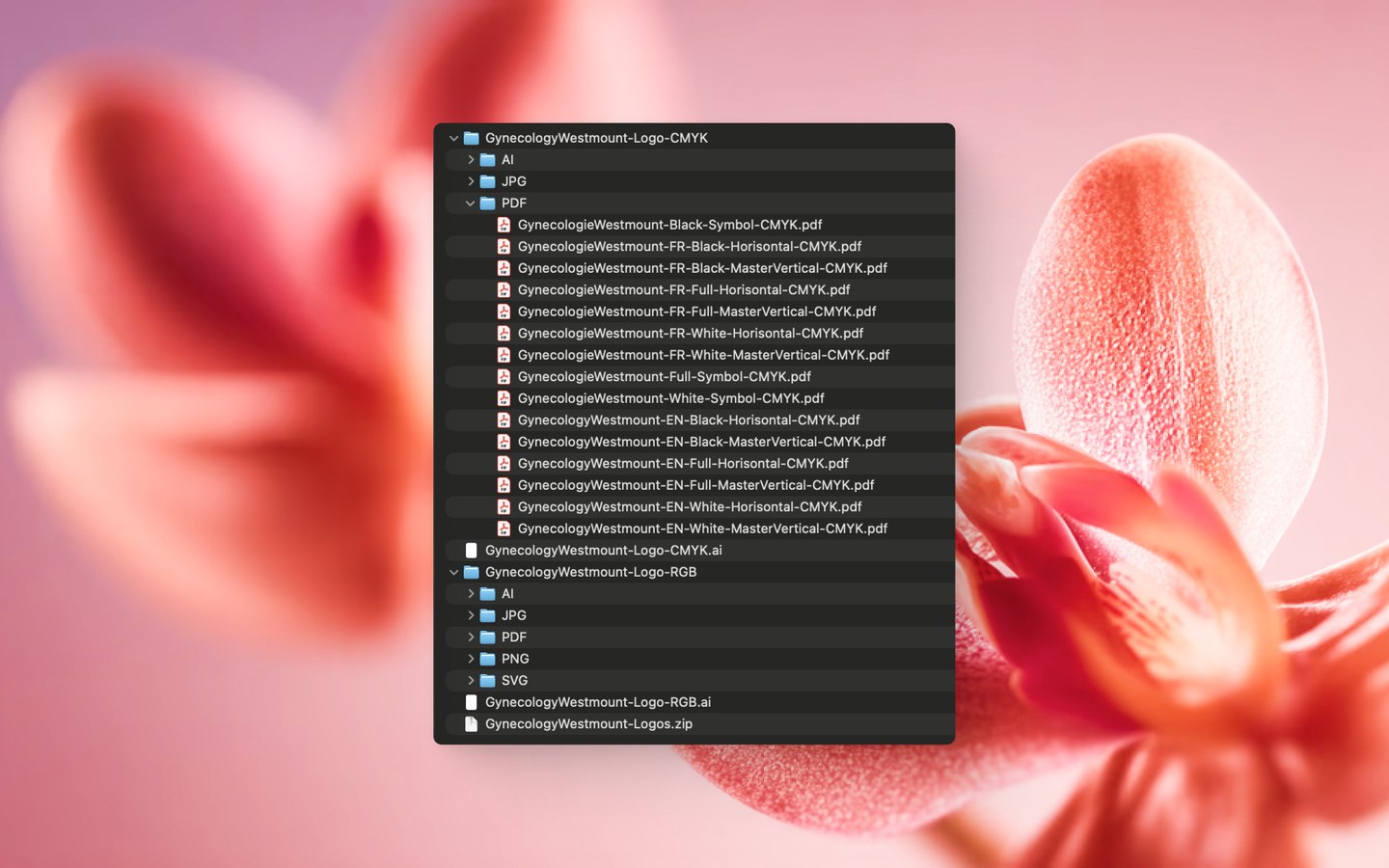Image resolution: width=1389 pixels, height=868 pixels.
Task: Click the PDF icon of GynecologyWestmount-EN-White-MasterVertical-CMYK.pdf
Action: [504, 529]
